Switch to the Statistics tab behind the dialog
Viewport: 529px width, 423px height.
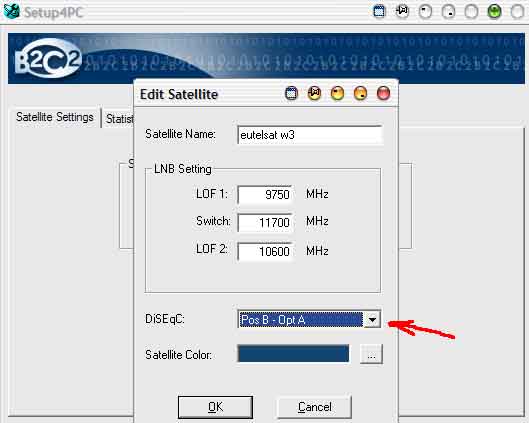pyautogui.click(x=119, y=119)
